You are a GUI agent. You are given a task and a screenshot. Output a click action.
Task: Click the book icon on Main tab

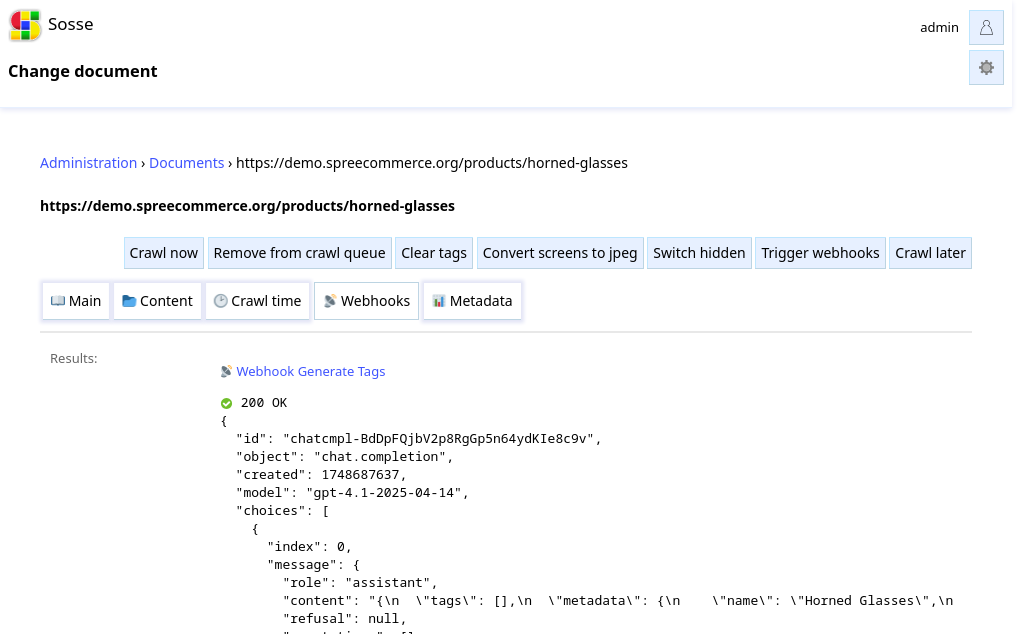(58, 301)
